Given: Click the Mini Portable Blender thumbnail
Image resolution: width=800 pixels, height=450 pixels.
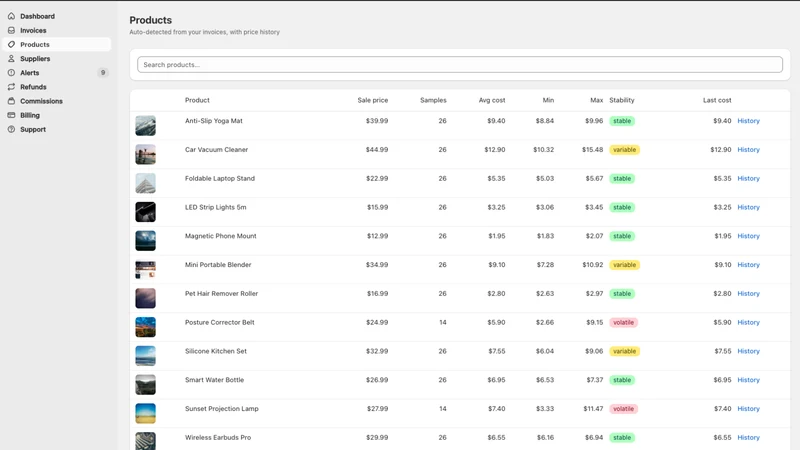Looking at the screenshot, I should pos(145,269).
